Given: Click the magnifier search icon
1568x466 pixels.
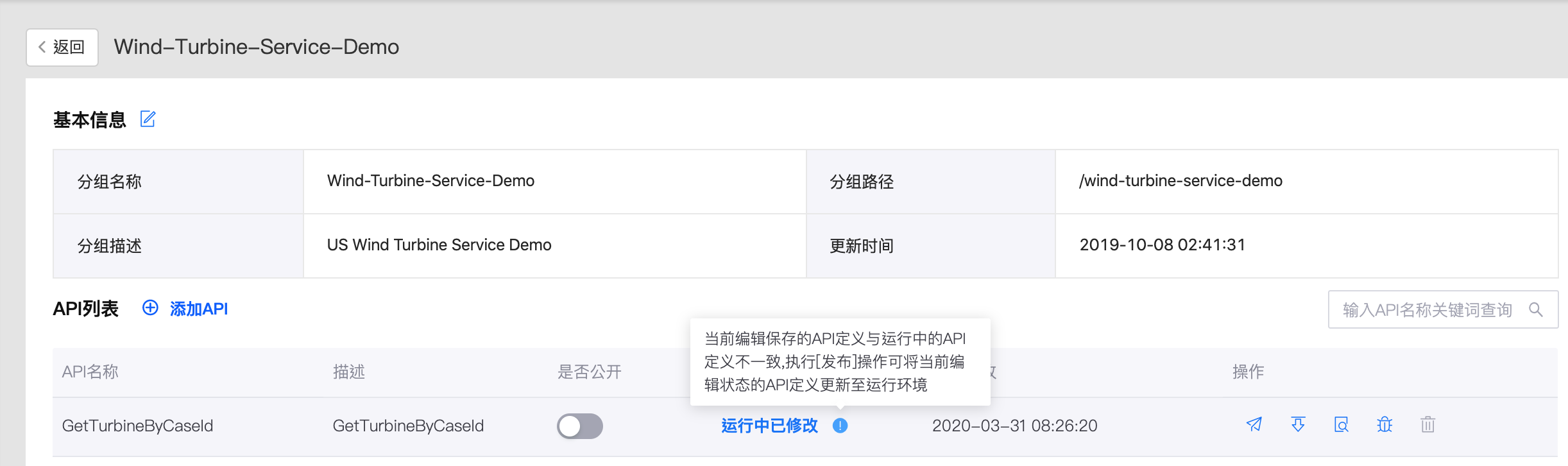Looking at the screenshot, I should pyautogui.click(x=1536, y=310).
